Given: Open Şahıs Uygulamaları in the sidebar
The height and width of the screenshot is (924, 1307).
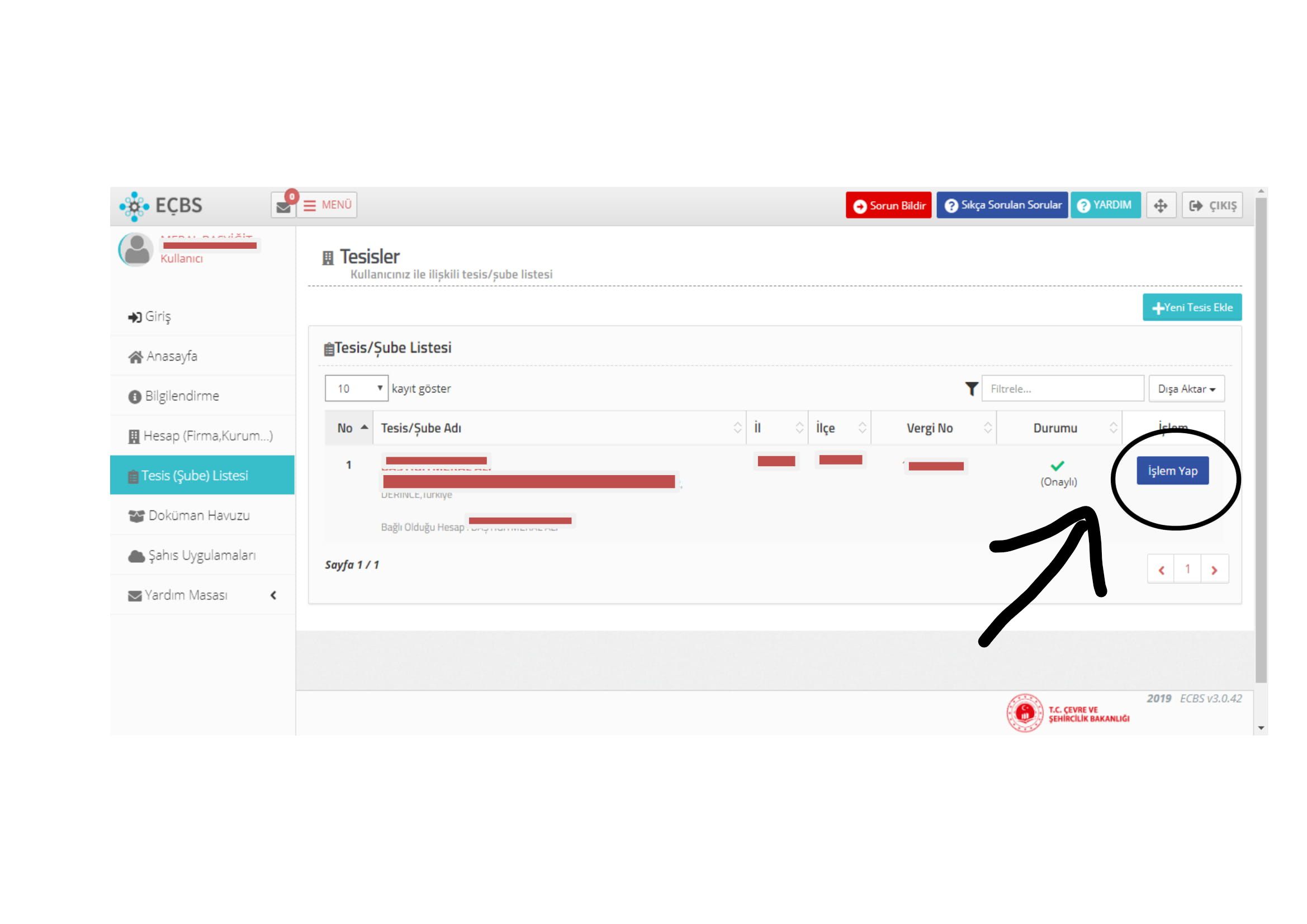Looking at the screenshot, I should (201, 555).
